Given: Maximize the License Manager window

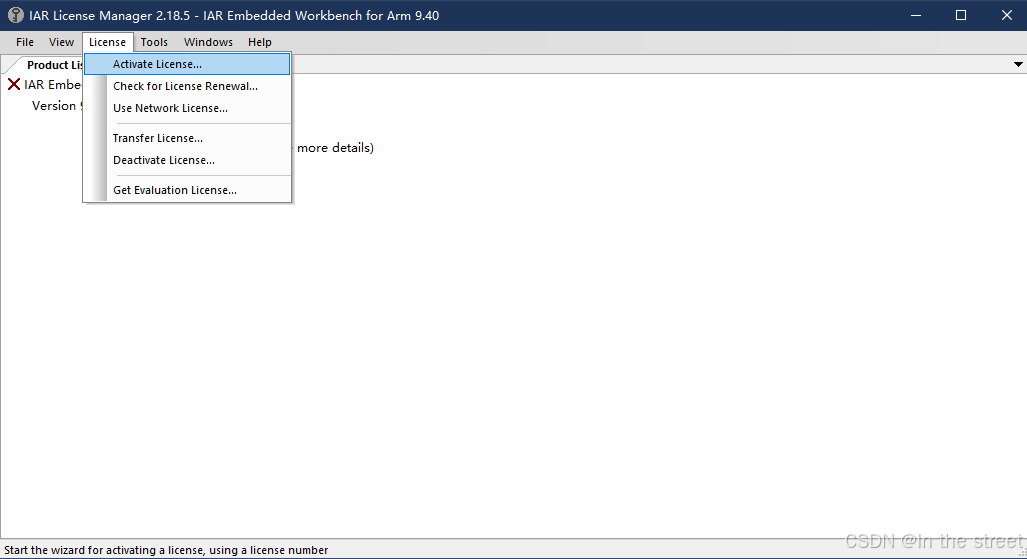Looking at the screenshot, I should 961,15.
